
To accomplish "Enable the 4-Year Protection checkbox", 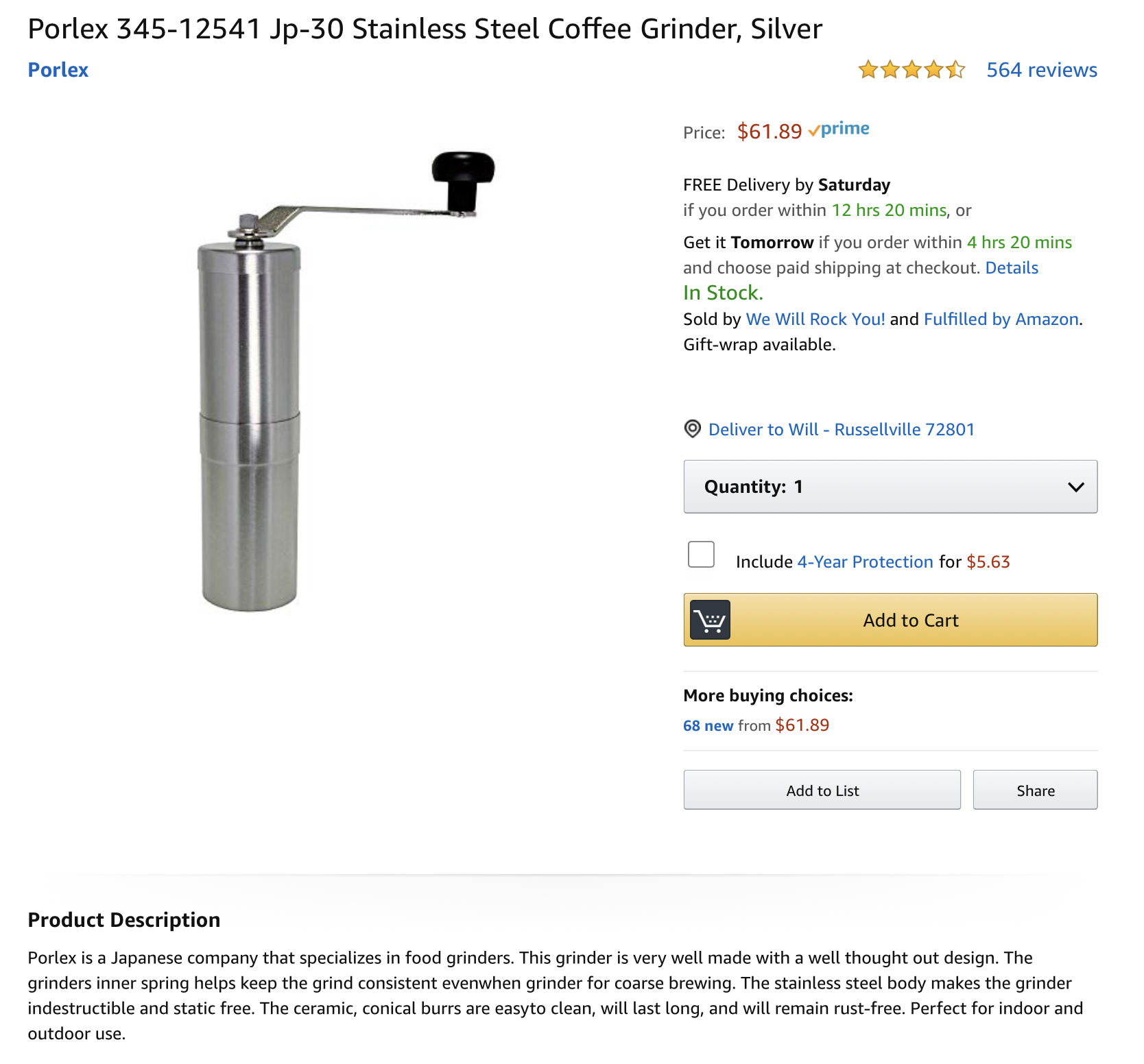I will [701, 555].
